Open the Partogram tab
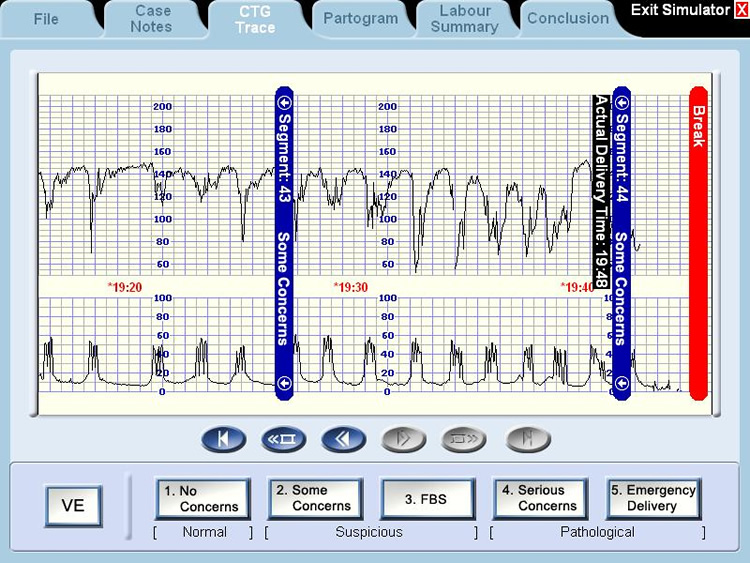 point(360,19)
